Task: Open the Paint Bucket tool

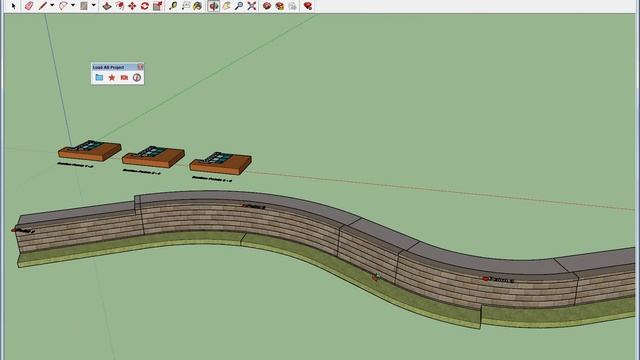Action: [x=198, y=6]
